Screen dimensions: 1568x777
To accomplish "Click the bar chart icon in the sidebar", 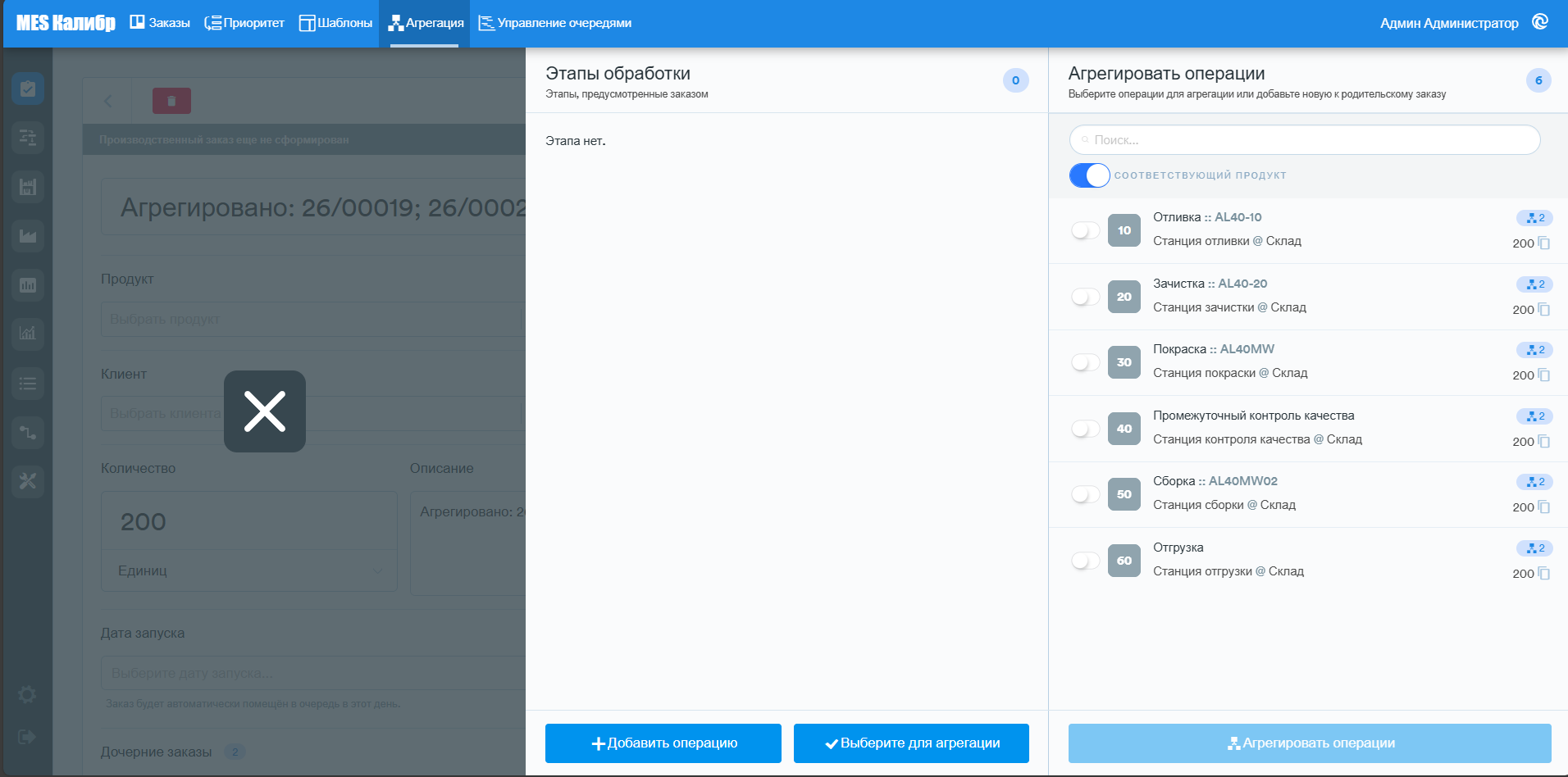I will coord(28,285).
